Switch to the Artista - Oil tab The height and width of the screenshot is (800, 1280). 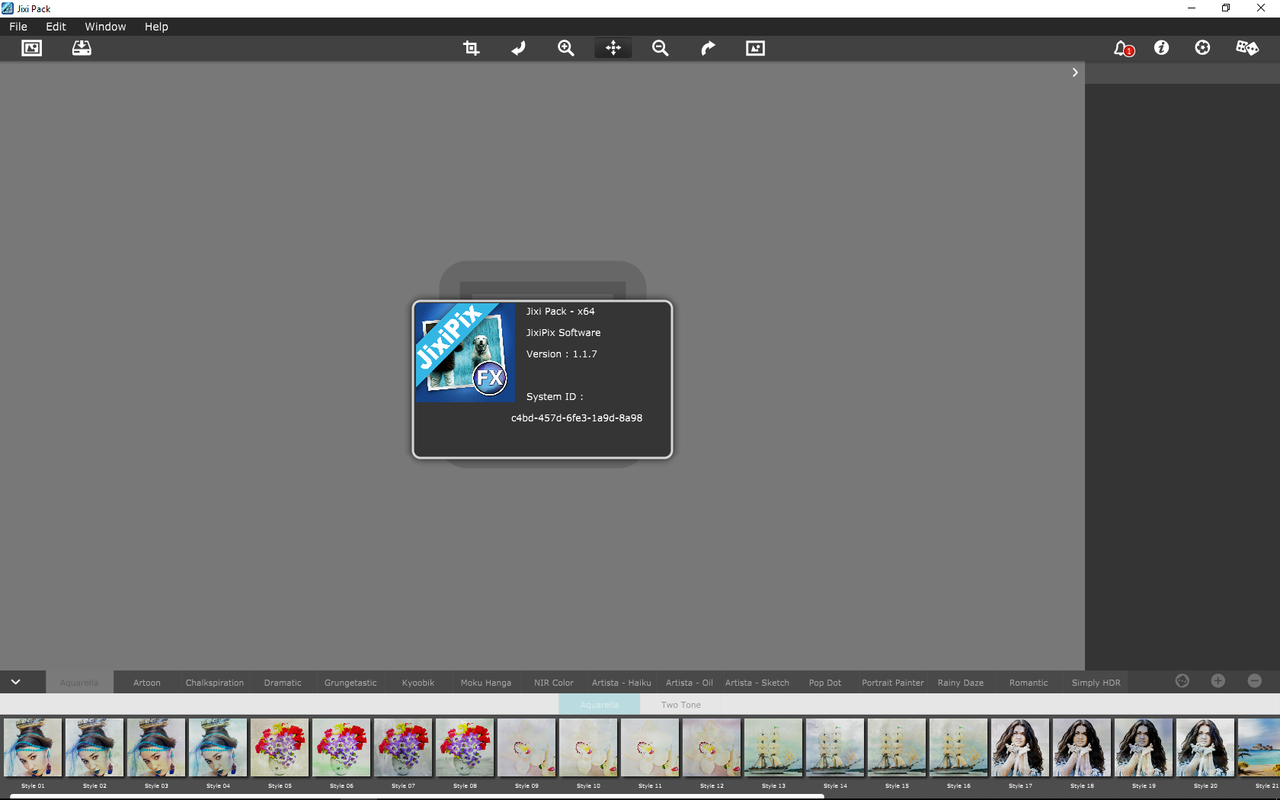pos(690,682)
